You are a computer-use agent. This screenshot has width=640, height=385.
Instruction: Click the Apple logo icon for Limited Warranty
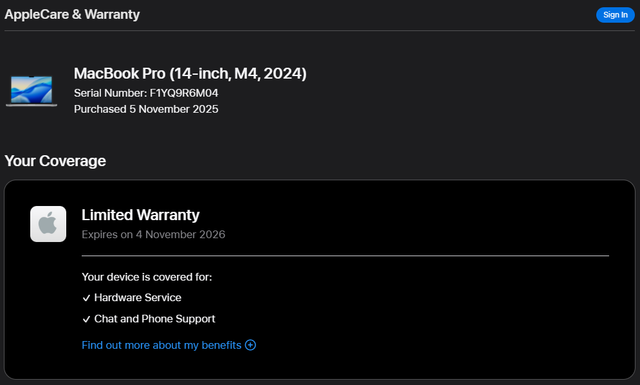[x=48, y=224]
